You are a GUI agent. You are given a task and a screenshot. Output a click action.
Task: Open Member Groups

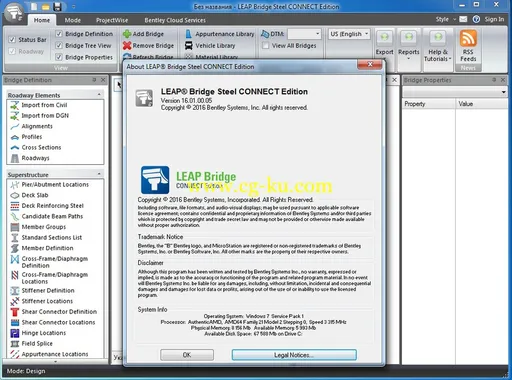[44, 227]
